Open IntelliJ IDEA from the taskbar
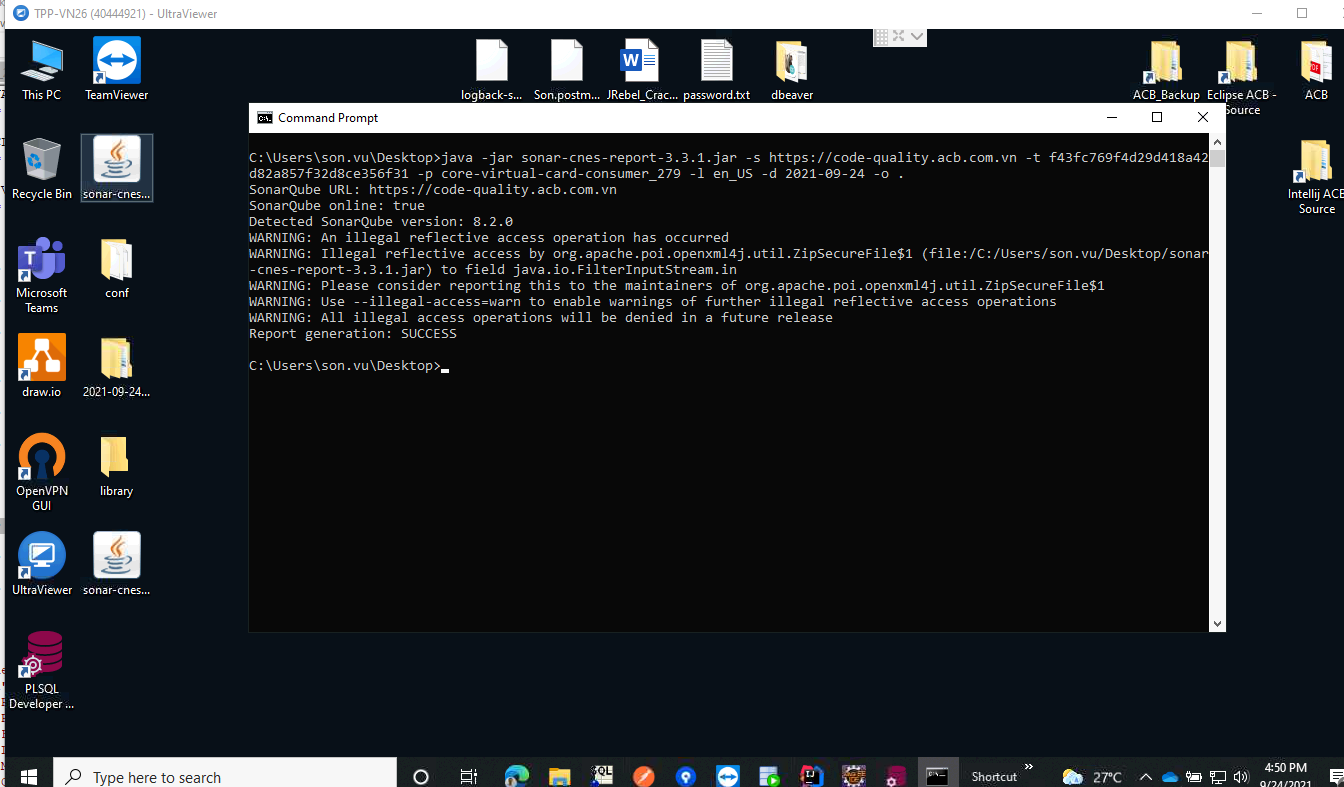 811,775
